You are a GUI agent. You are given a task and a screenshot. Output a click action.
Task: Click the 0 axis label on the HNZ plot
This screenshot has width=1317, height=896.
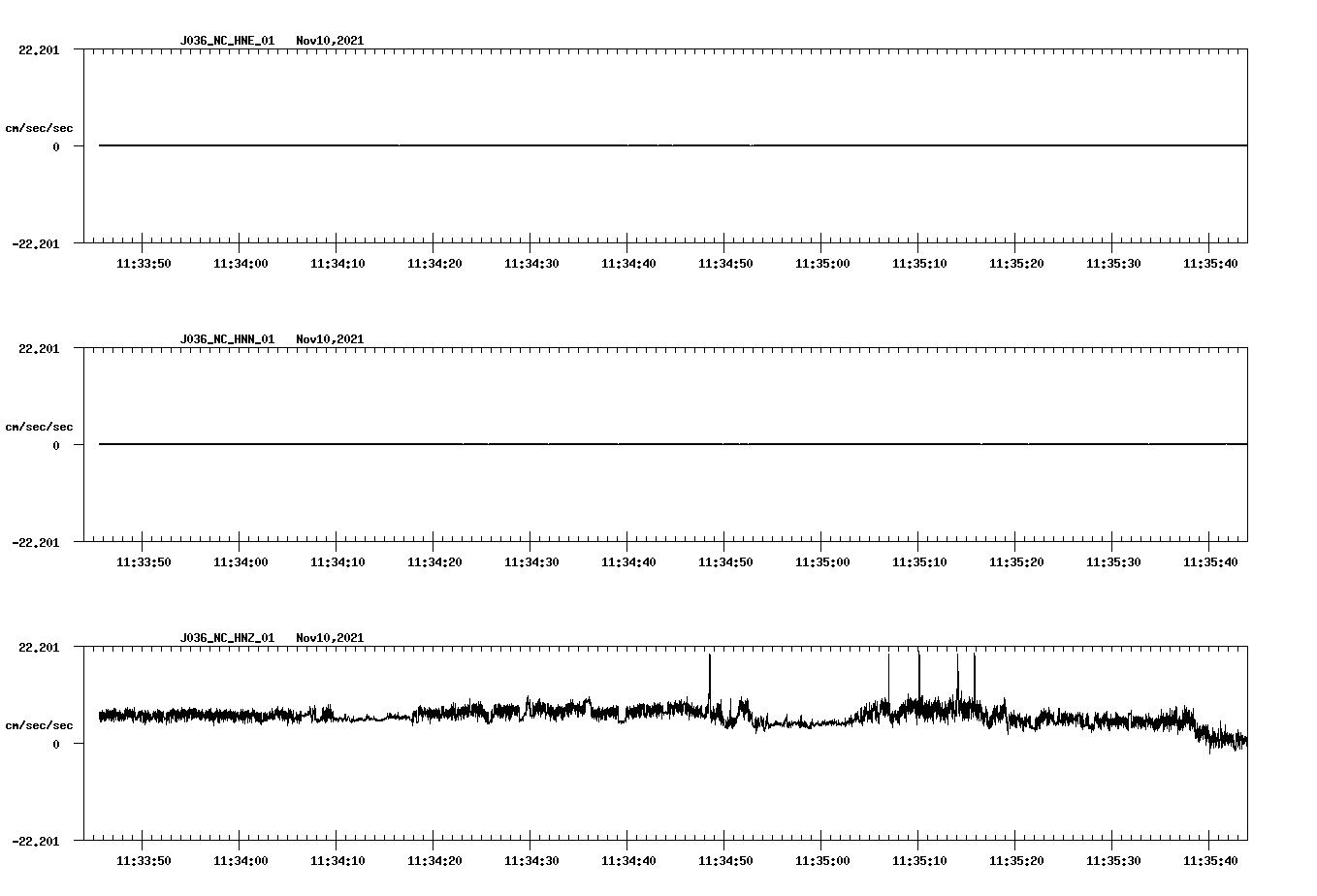pos(56,745)
